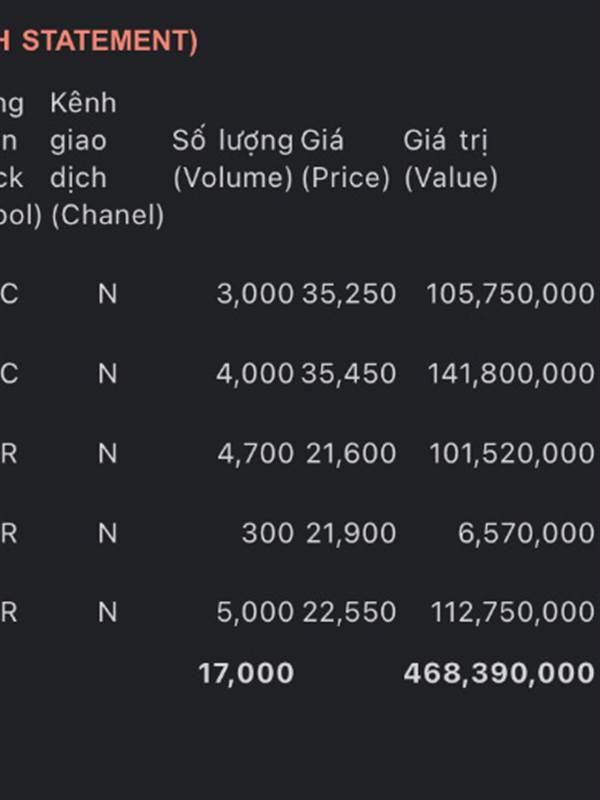Viewport: 600px width, 800px height.
Task: Click the volume 4,700 cell
Action: tap(256, 454)
